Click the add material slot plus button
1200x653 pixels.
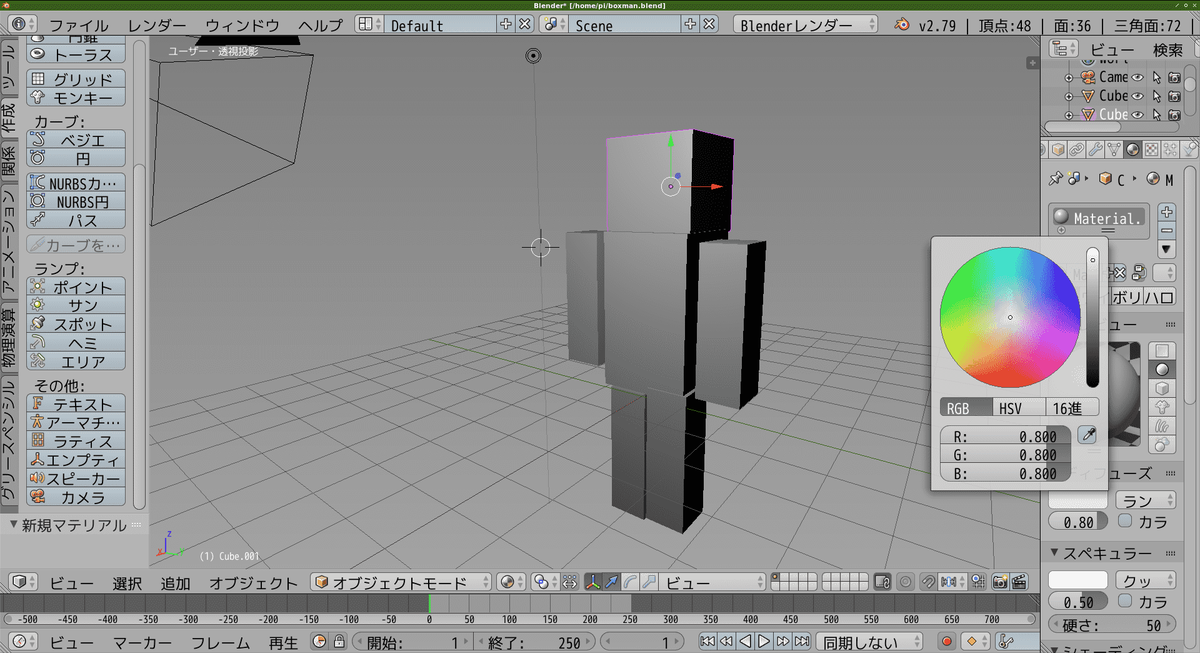[x=1166, y=212]
